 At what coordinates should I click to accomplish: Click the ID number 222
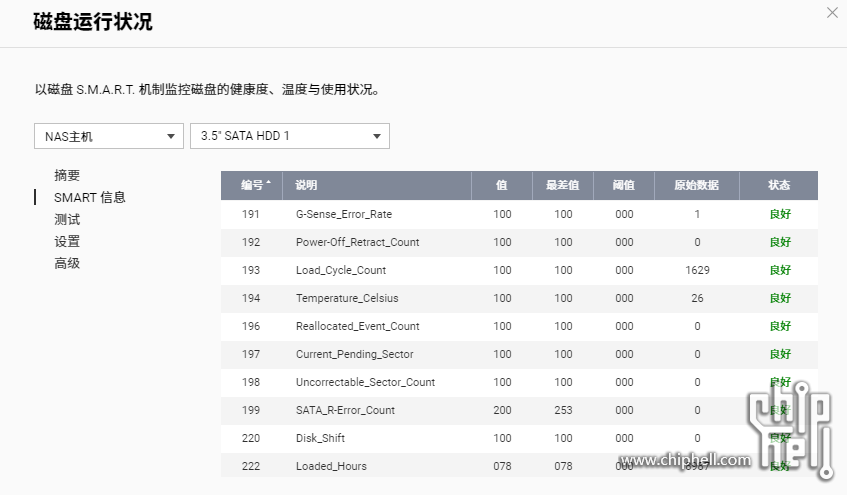(251, 466)
